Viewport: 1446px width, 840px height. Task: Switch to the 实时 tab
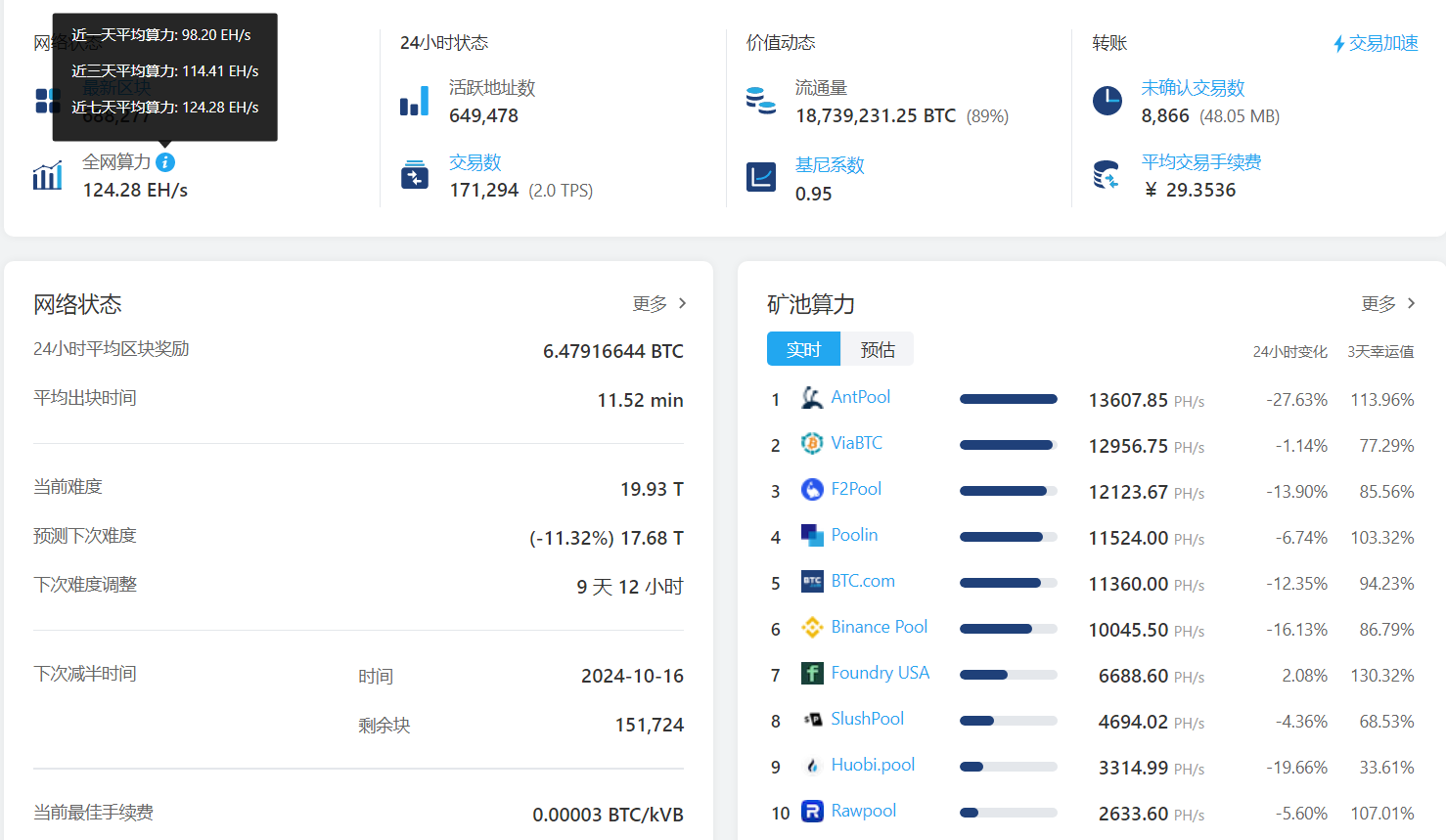(x=803, y=349)
